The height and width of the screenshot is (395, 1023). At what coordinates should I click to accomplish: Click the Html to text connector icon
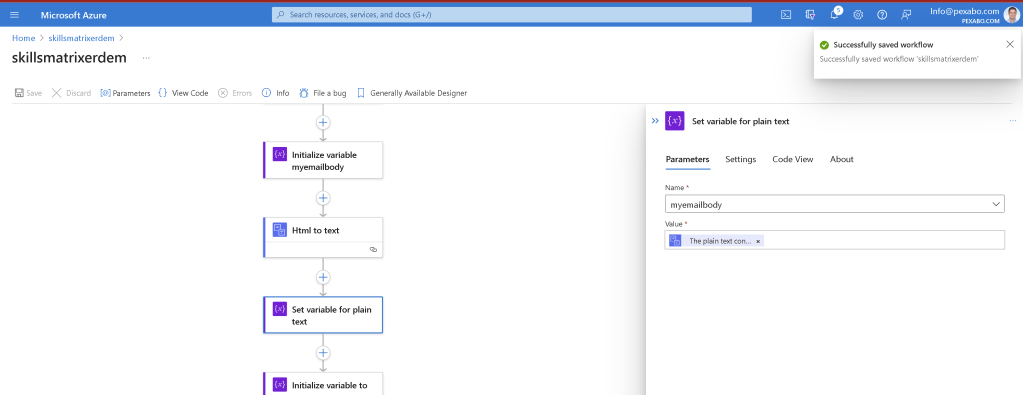click(280, 230)
